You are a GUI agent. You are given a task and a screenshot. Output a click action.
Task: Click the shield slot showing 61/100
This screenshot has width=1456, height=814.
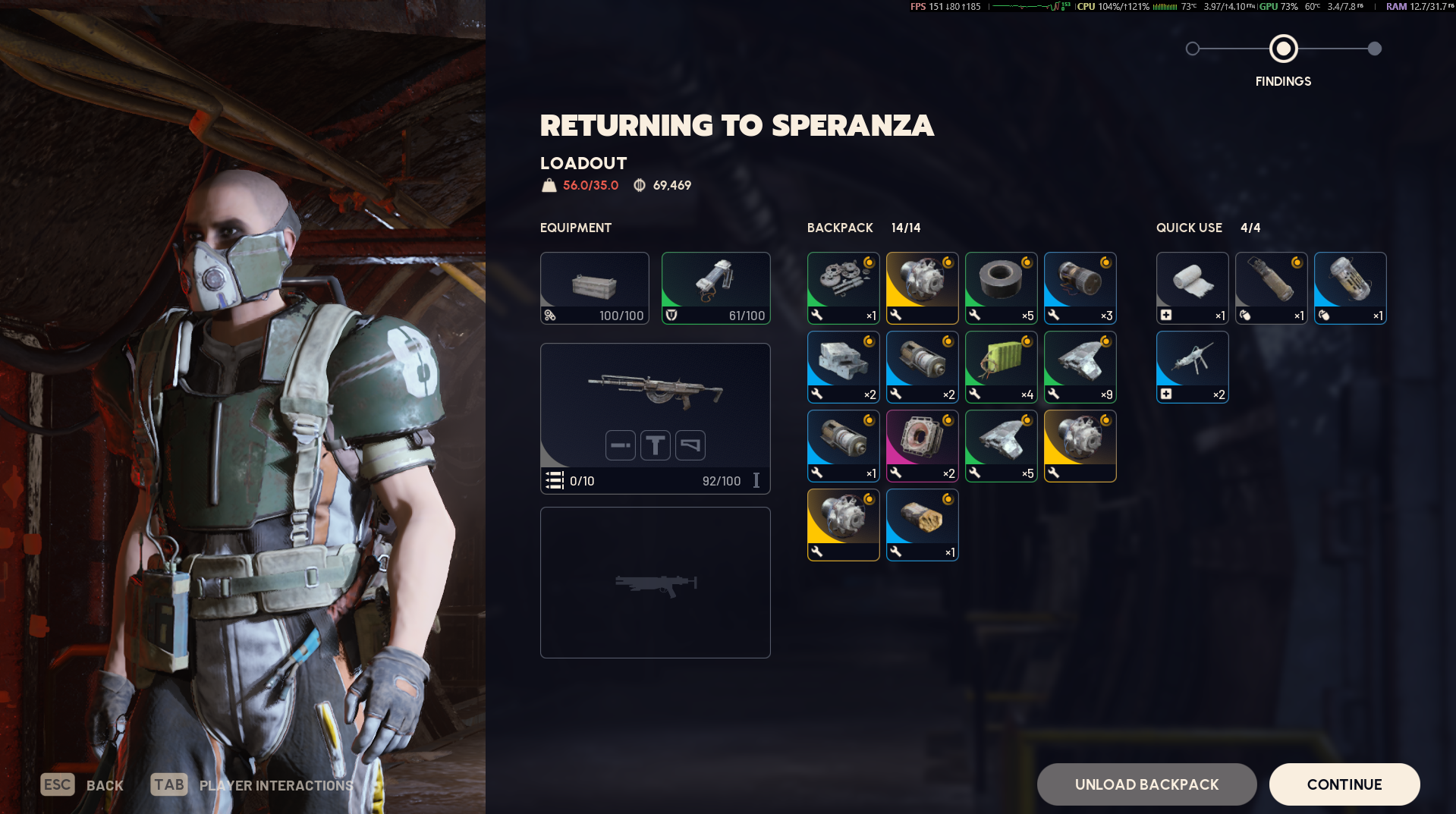pos(715,288)
